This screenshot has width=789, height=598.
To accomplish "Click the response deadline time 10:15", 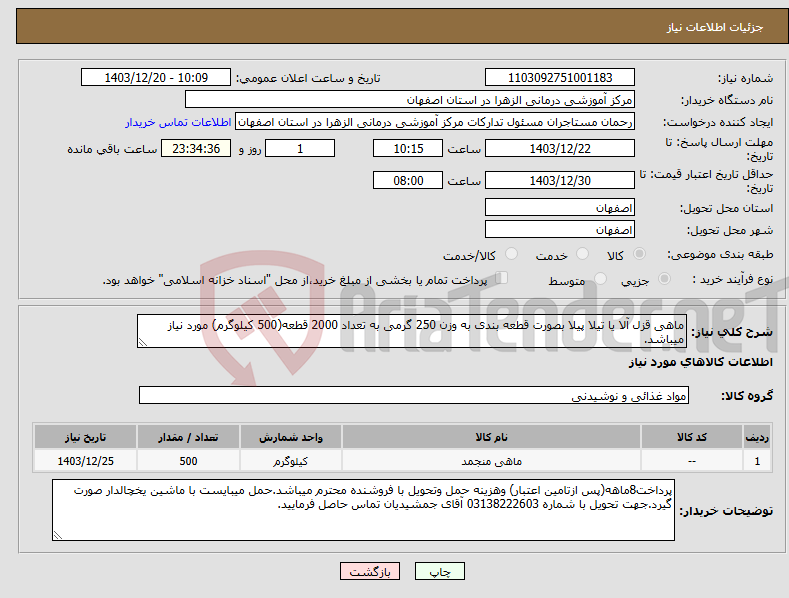I will 408,148.
